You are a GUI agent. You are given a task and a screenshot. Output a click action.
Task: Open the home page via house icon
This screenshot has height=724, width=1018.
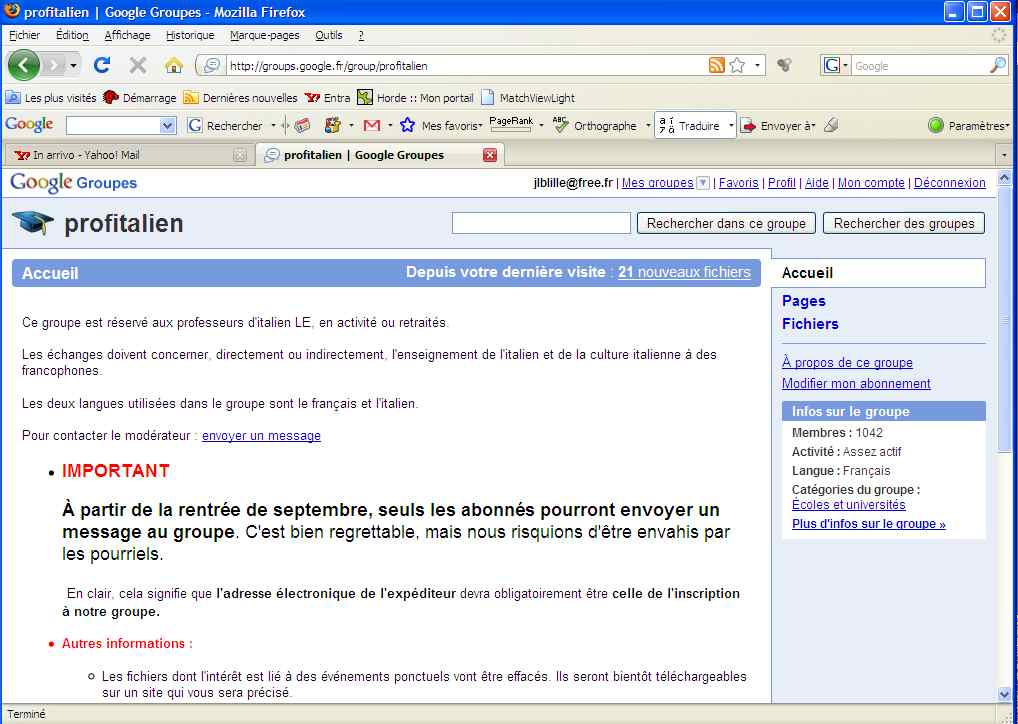pos(173,65)
